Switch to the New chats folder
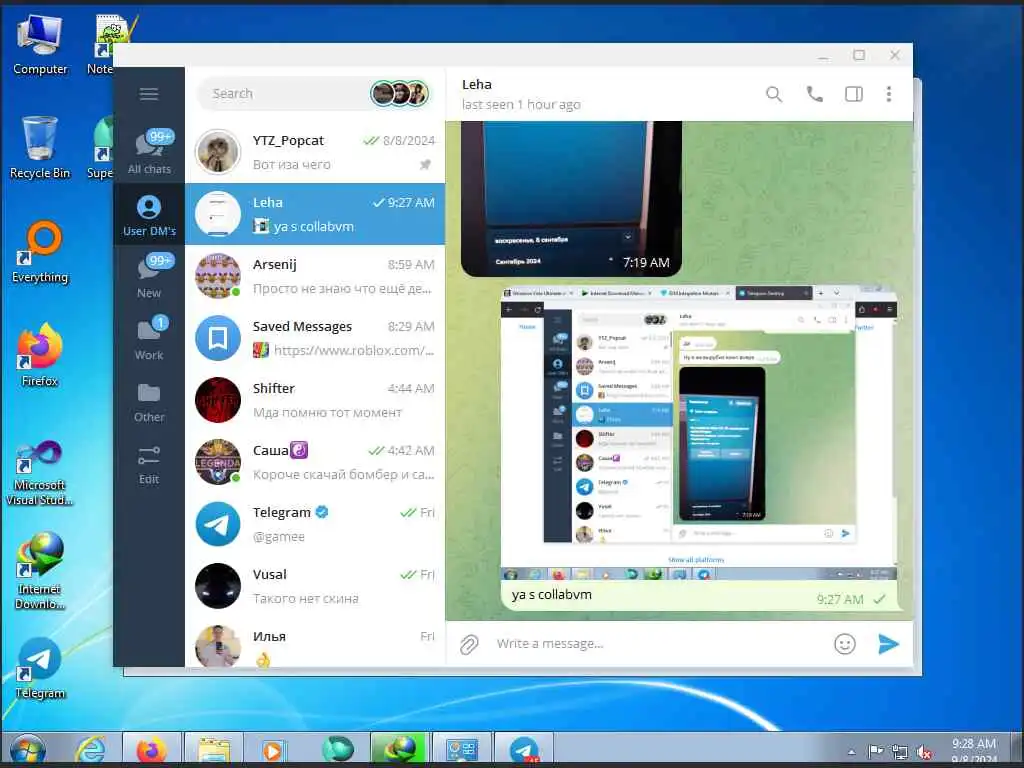This screenshot has width=1024, height=768. pyautogui.click(x=149, y=276)
